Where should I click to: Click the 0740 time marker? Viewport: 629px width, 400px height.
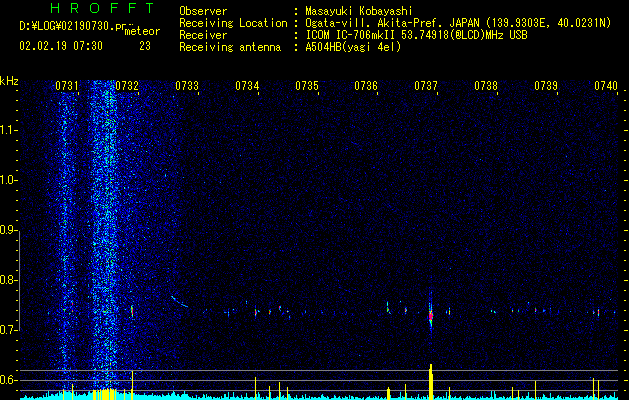pyautogui.click(x=606, y=86)
